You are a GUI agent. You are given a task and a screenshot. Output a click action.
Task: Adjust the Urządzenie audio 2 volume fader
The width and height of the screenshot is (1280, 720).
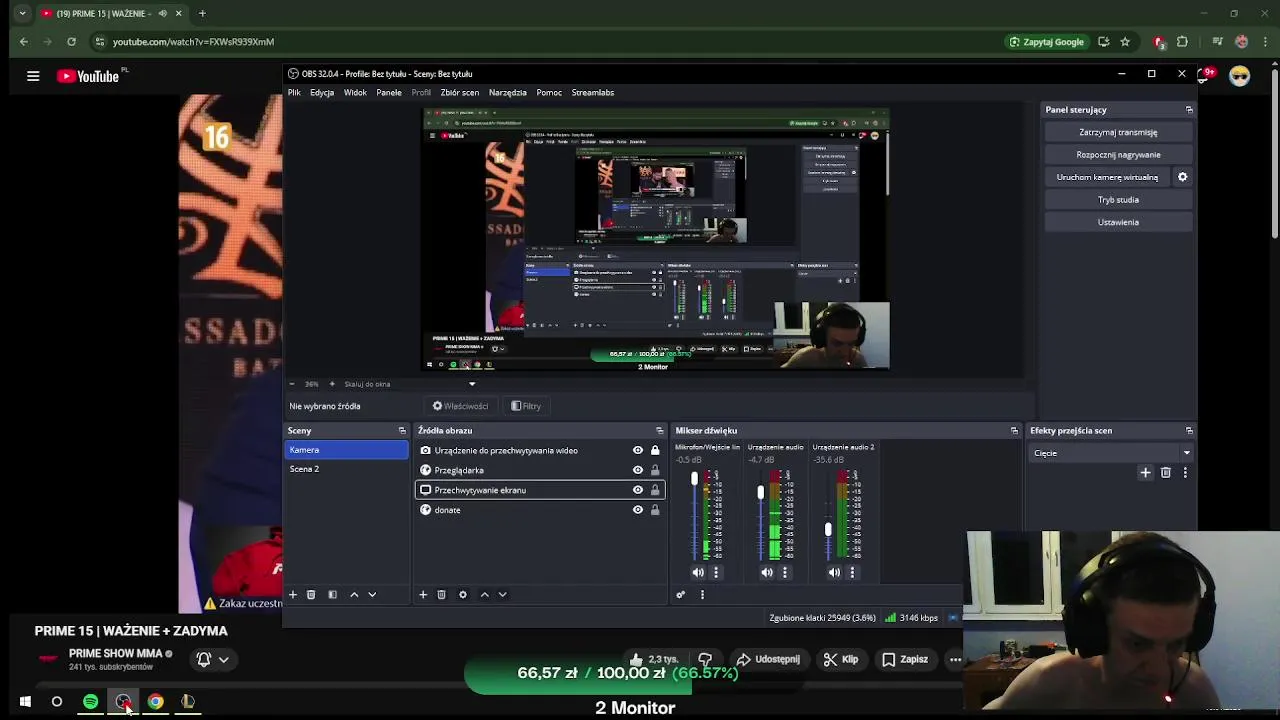point(828,529)
